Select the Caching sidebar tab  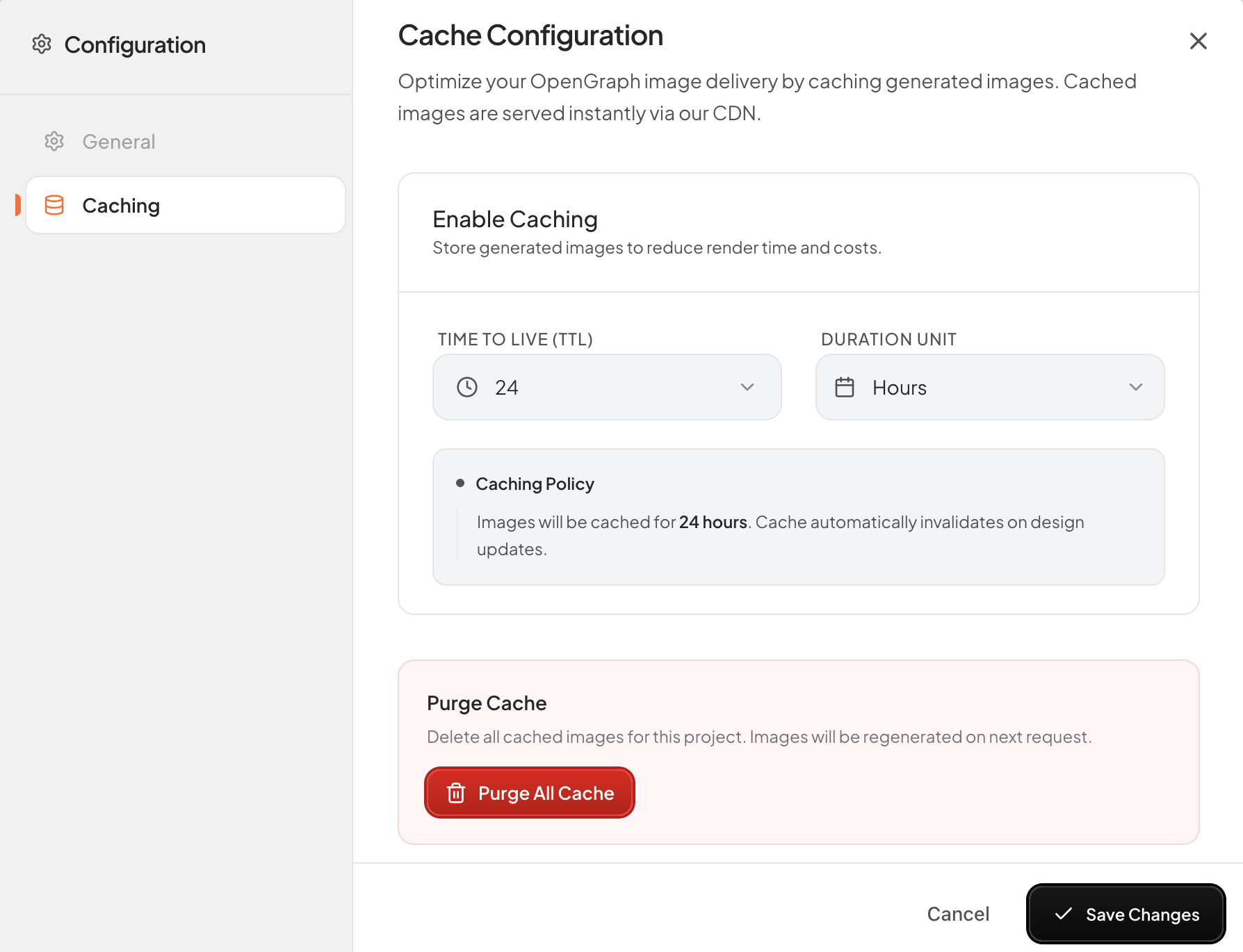pos(186,206)
